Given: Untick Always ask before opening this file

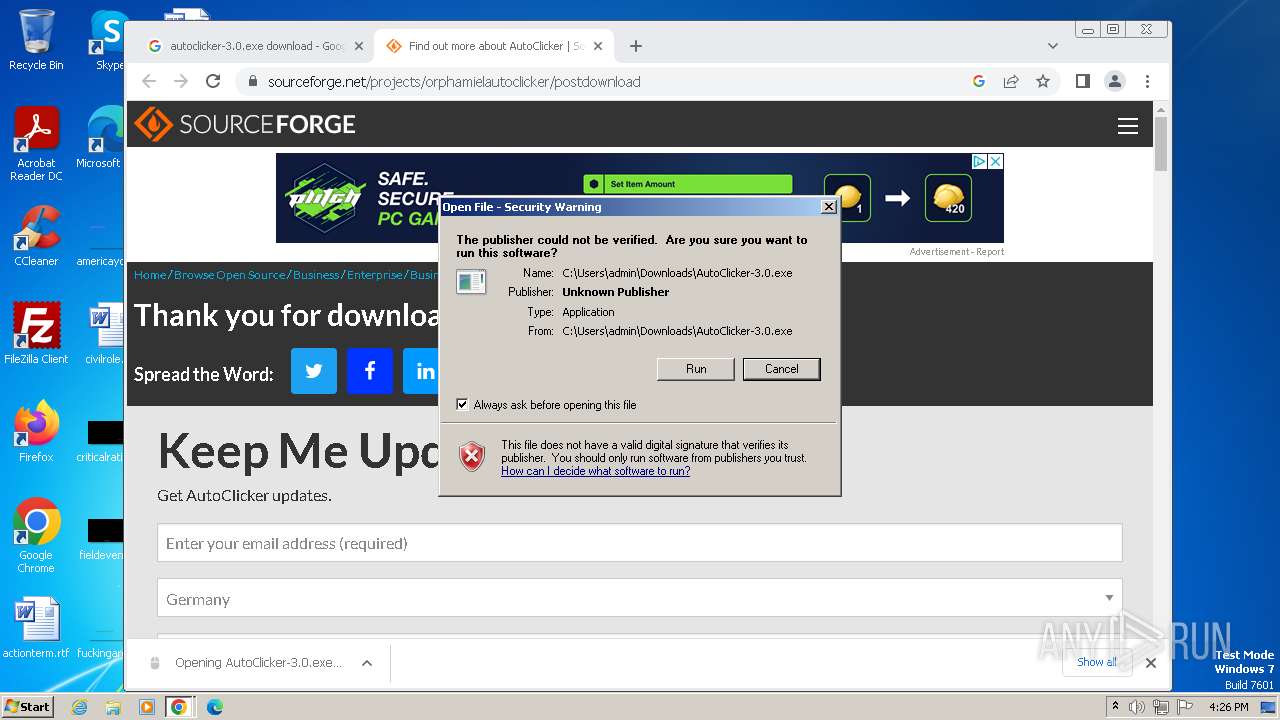Looking at the screenshot, I should [462, 404].
